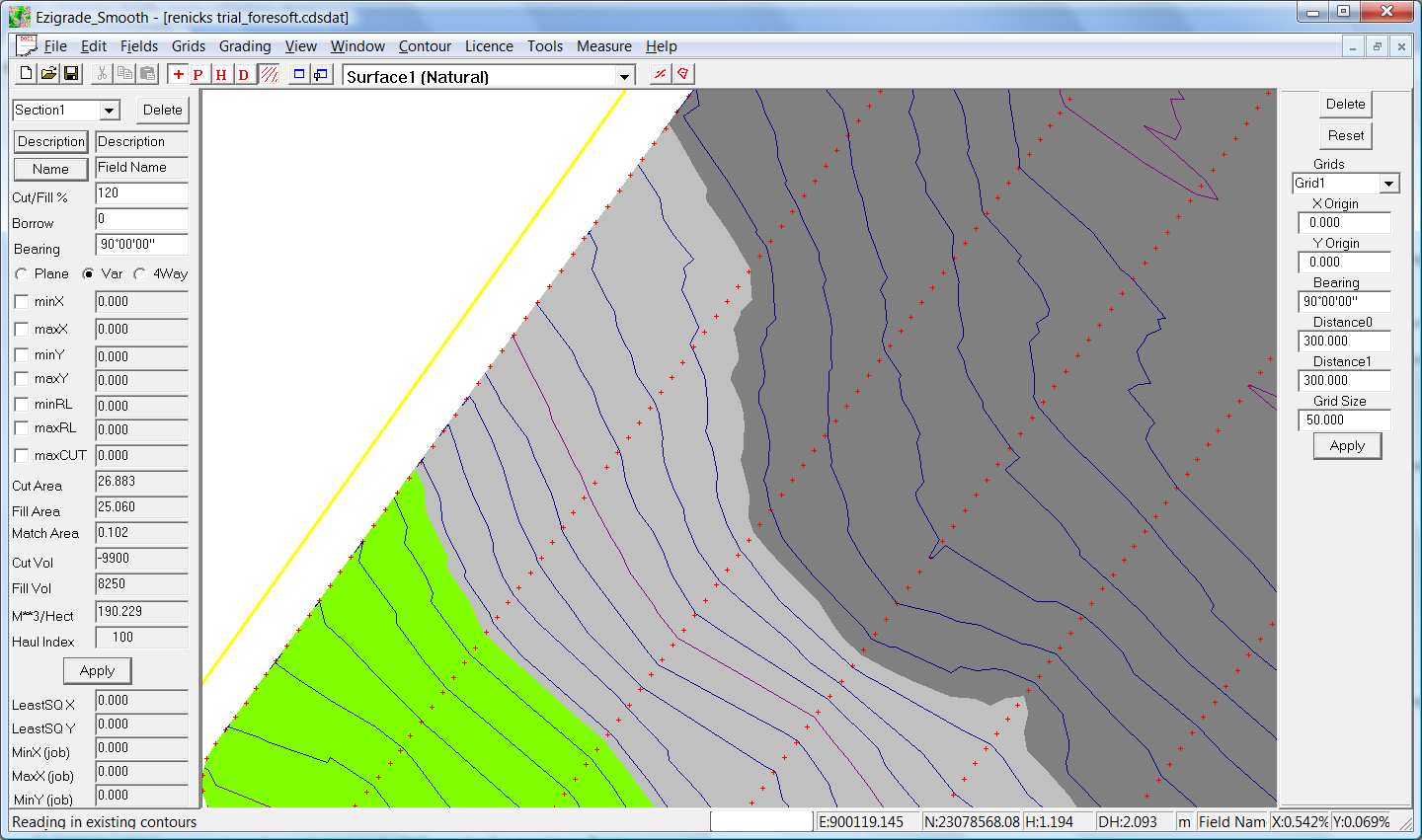
Task: Open the Contour menu
Action: [x=425, y=46]
